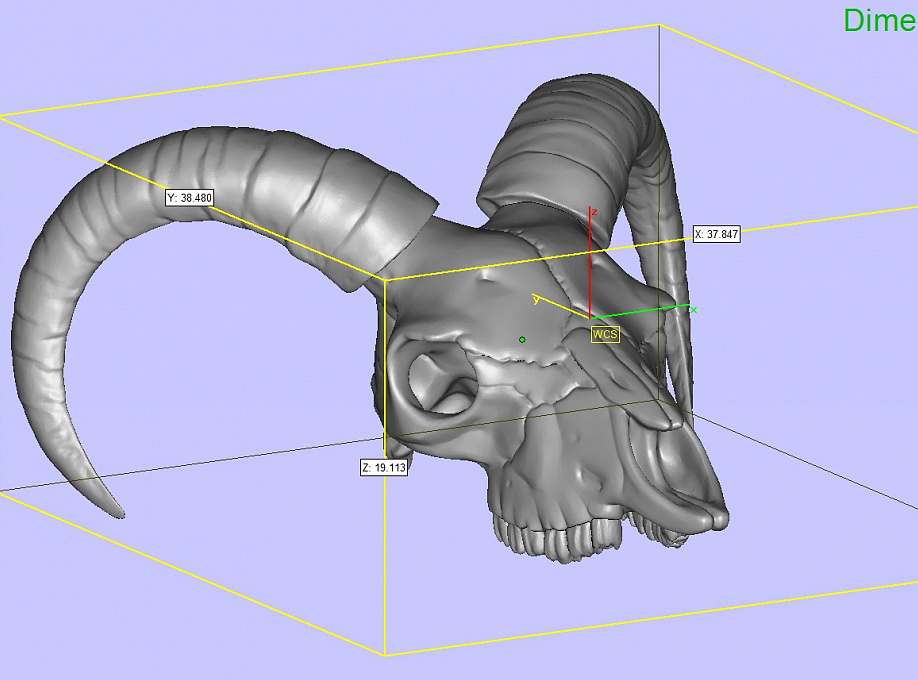Click the Y: 38.480 dimension label

(x=189, y=198)
